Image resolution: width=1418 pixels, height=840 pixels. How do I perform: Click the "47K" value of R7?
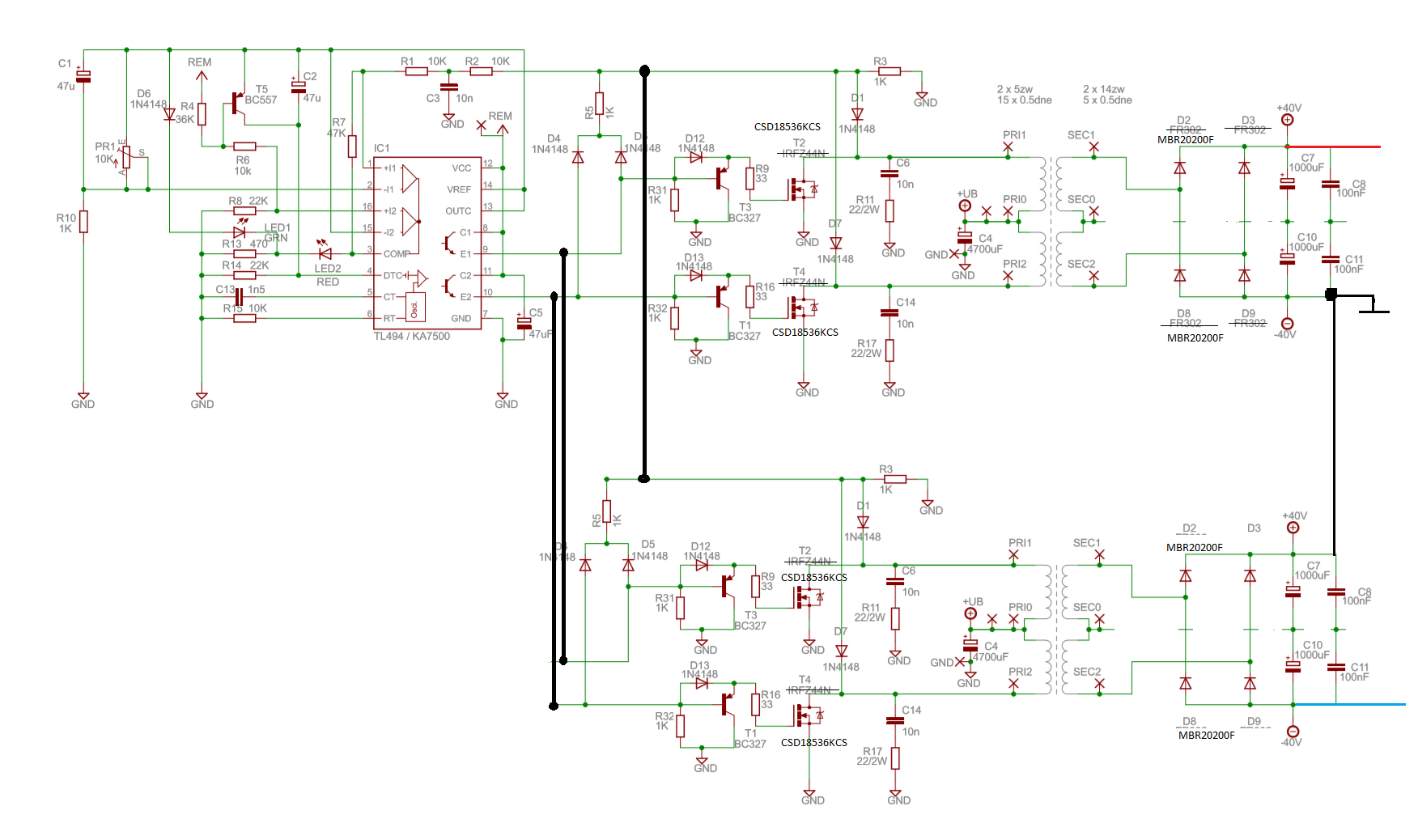tap(337, 133)
